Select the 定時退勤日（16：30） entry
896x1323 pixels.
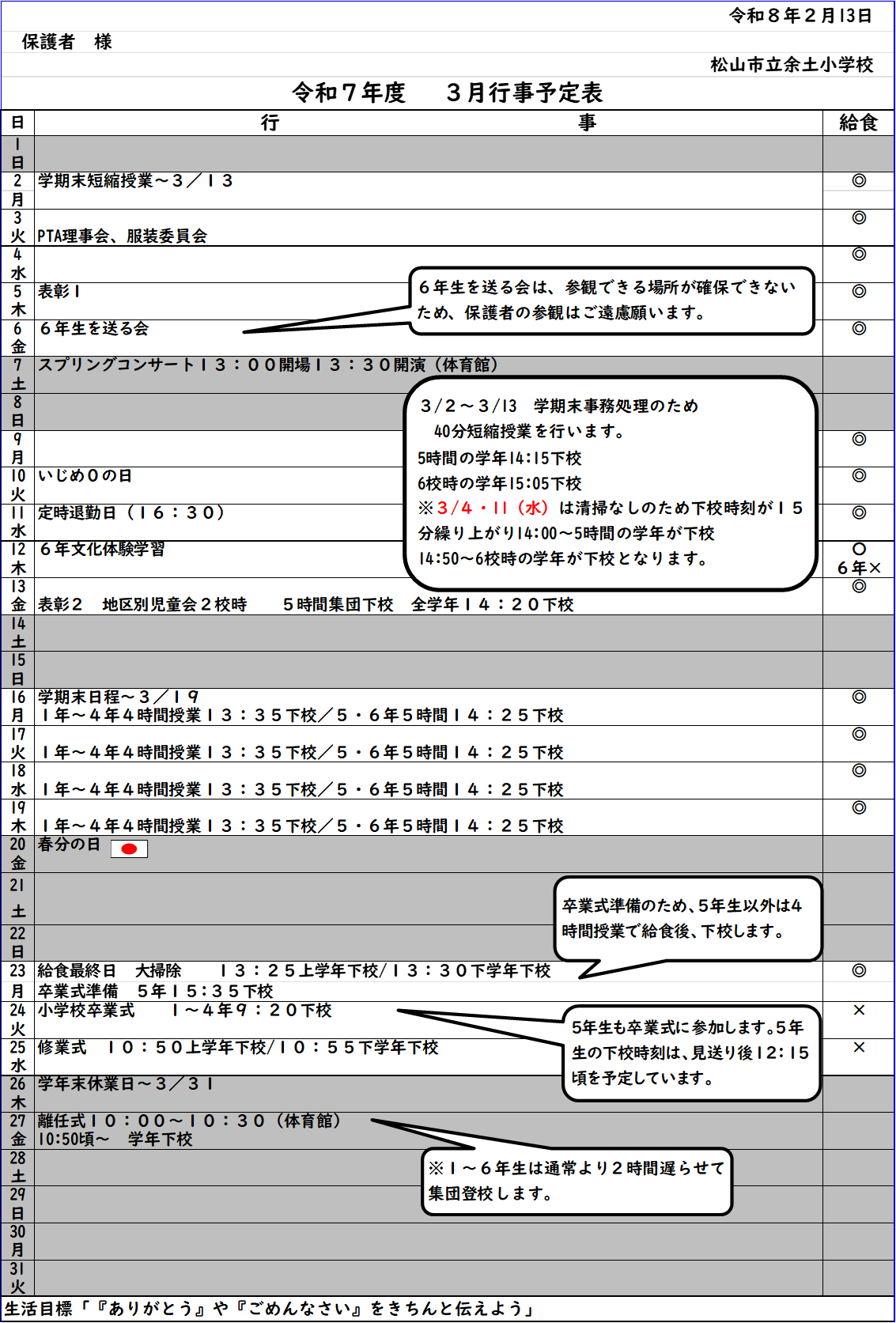tap(131, 512)
